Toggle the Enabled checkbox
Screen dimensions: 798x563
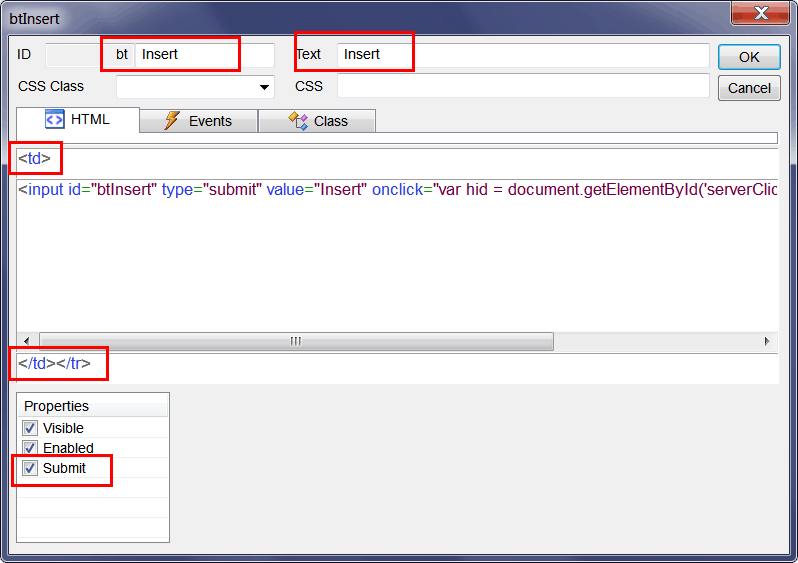click(30, 448)
